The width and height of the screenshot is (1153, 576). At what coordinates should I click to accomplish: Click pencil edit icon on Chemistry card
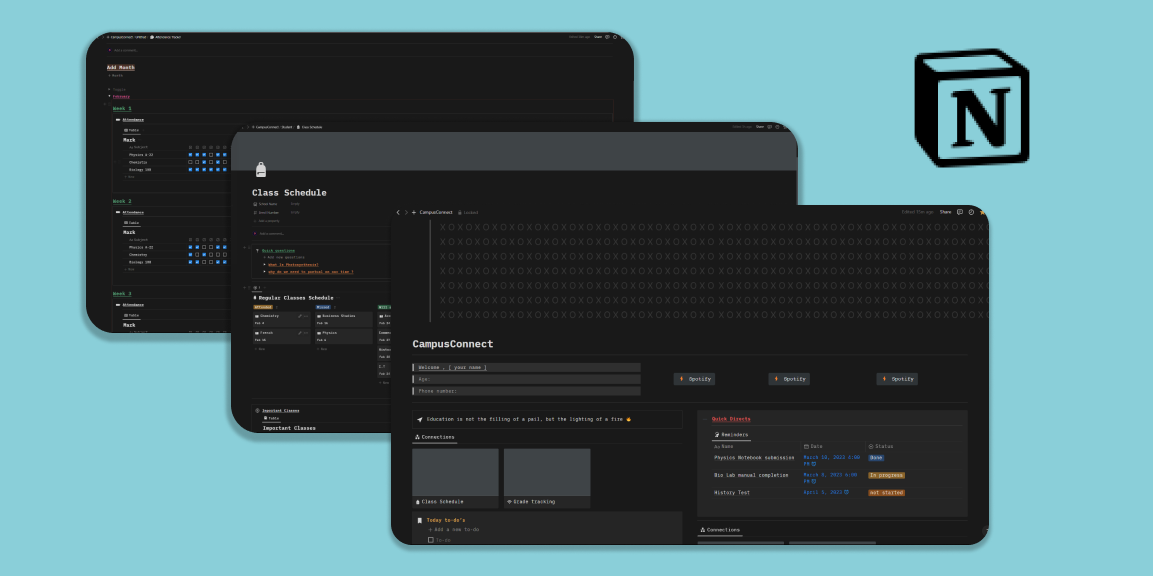pyautogui.click(x=300, y=316)
